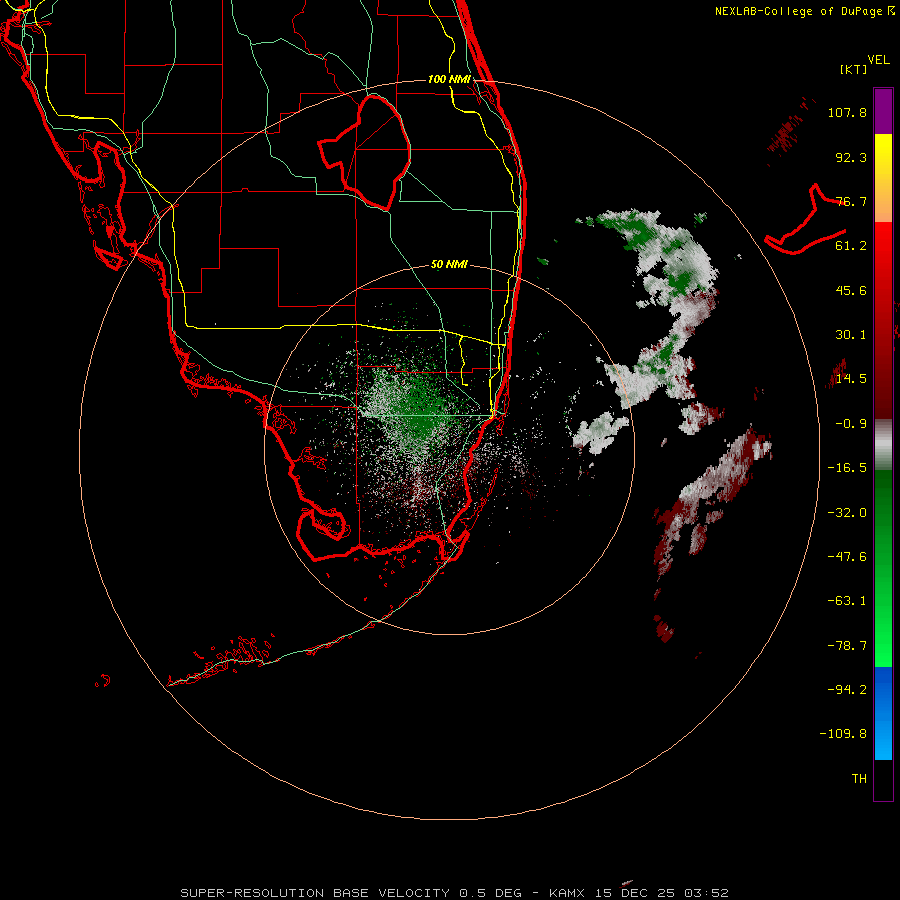The width and height of the screenshot is (900, 900).
Task: Click the 61.2 velocity legend value
Action: coord(851,246)
